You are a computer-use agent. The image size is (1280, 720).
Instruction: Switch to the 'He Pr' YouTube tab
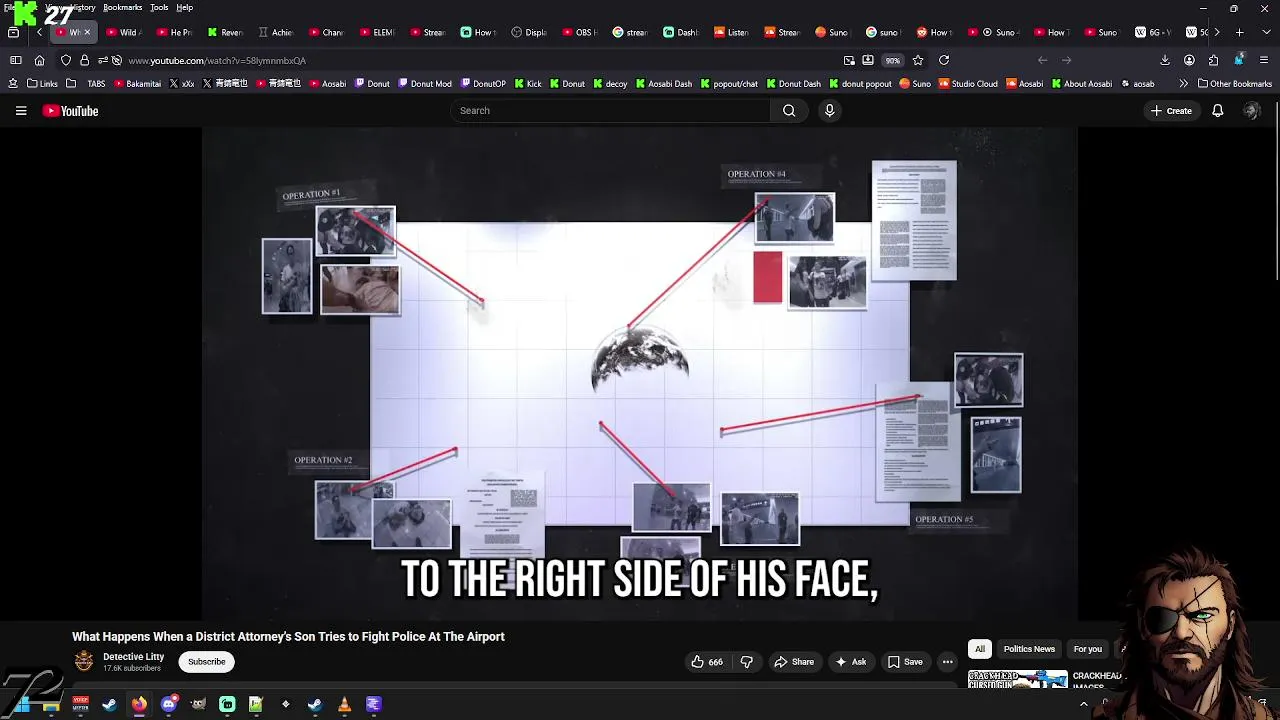tap(174, 32)
